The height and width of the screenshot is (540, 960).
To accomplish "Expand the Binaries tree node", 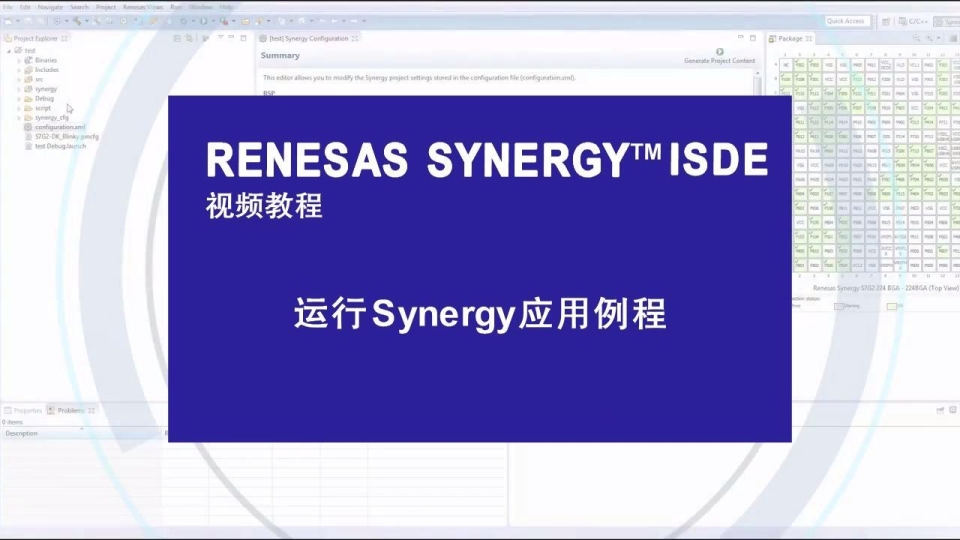I will point(19,61).
